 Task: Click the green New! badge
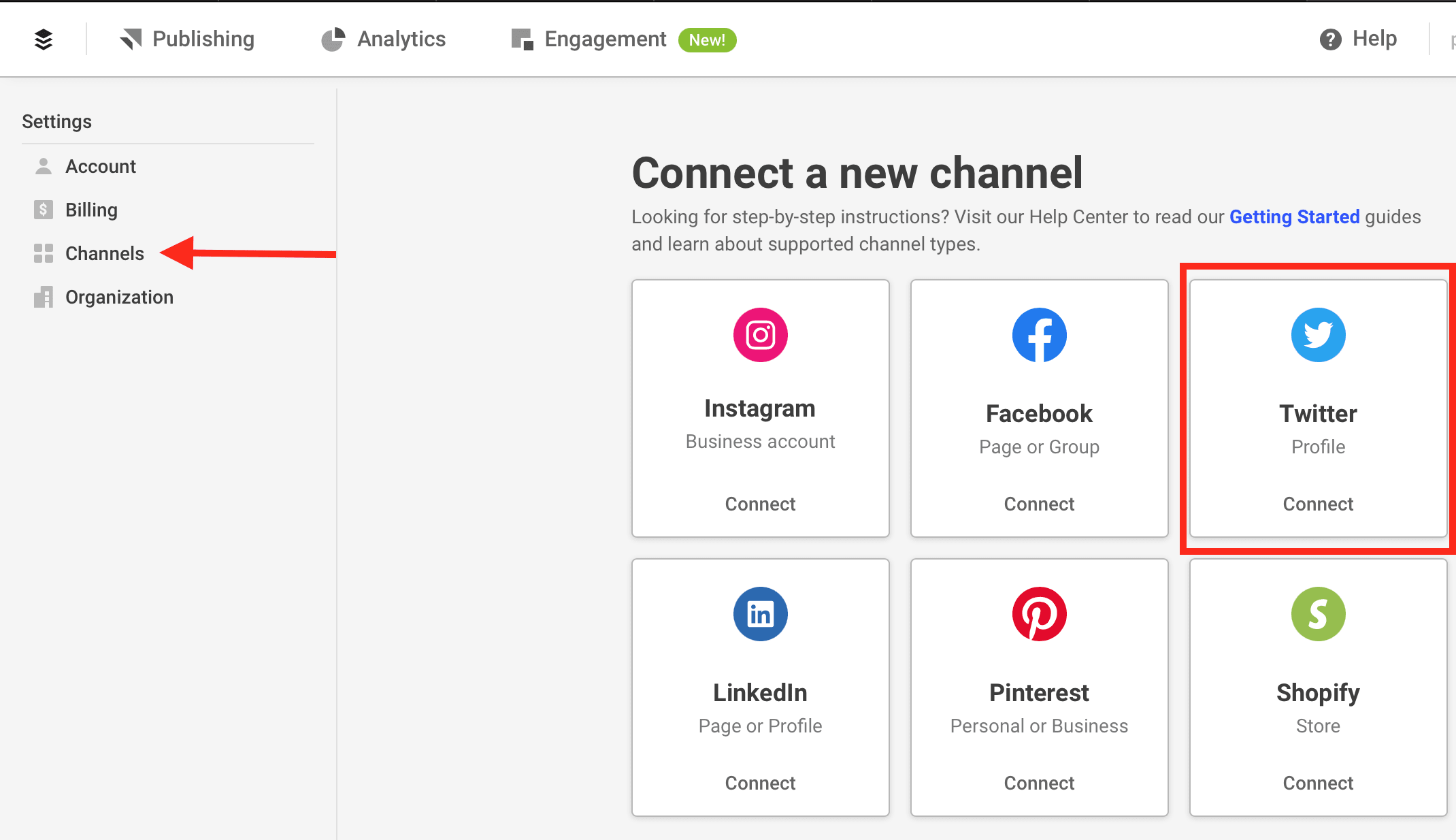(x=708, y=39)
